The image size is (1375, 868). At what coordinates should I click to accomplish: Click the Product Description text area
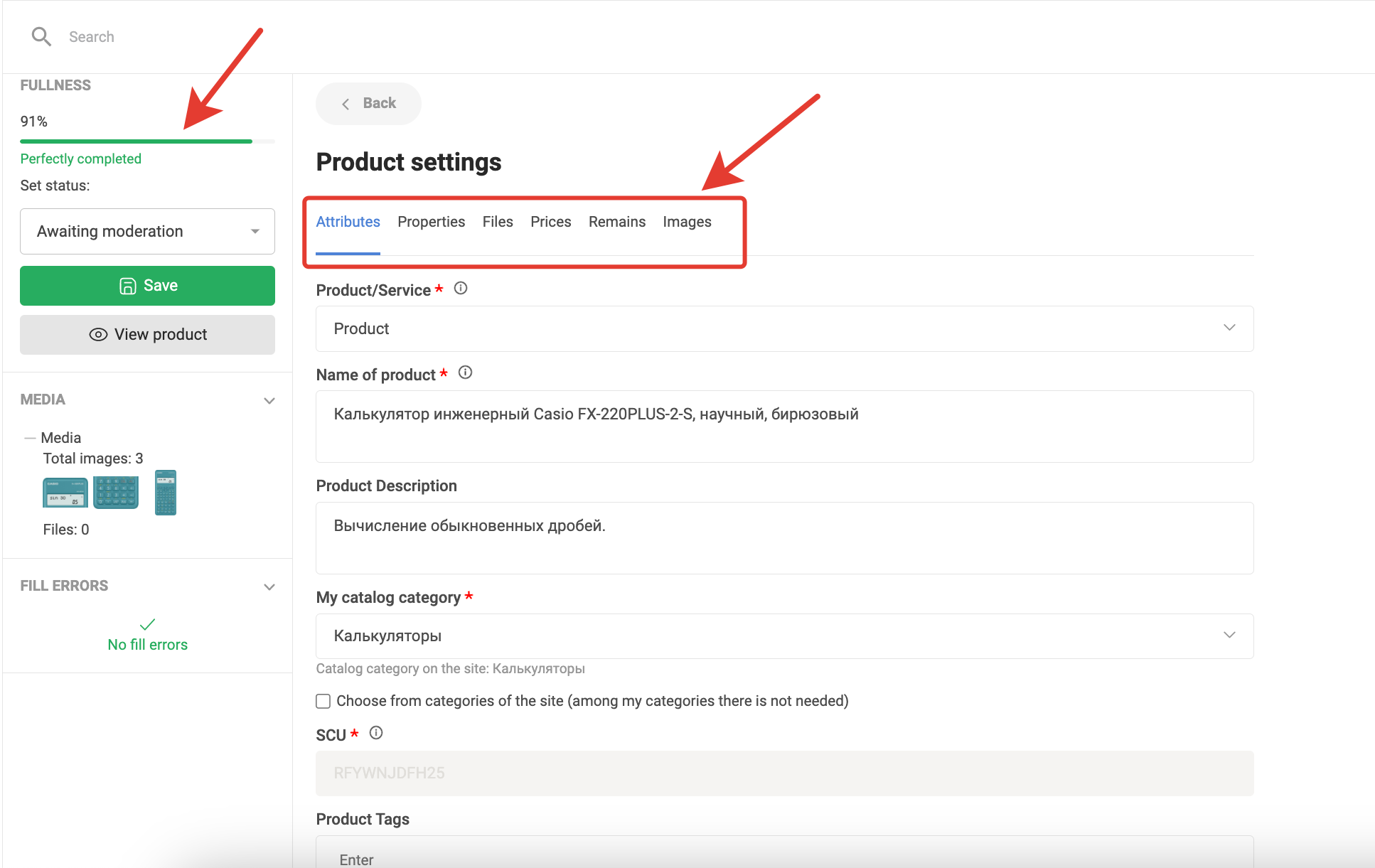tap(784, 538)
